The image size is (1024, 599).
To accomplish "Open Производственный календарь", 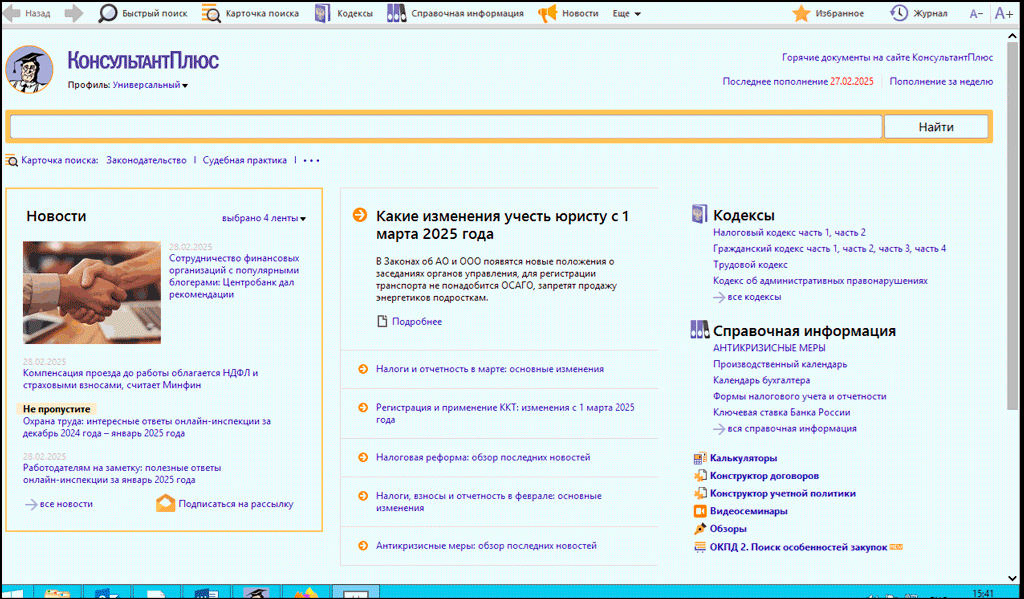I will tap(780, 364).
